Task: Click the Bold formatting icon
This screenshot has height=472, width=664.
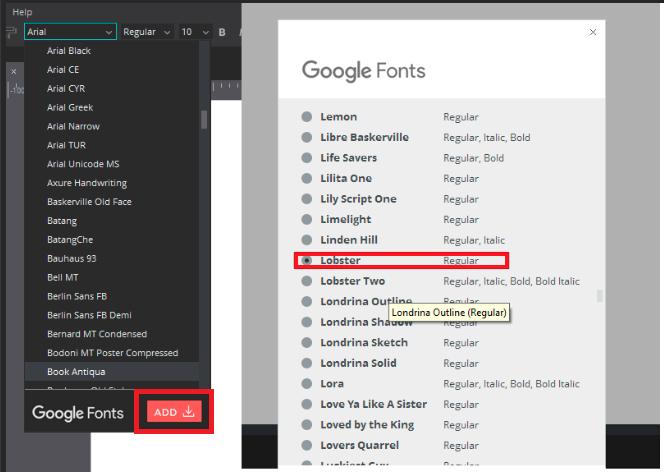Action: pos(221,32)
